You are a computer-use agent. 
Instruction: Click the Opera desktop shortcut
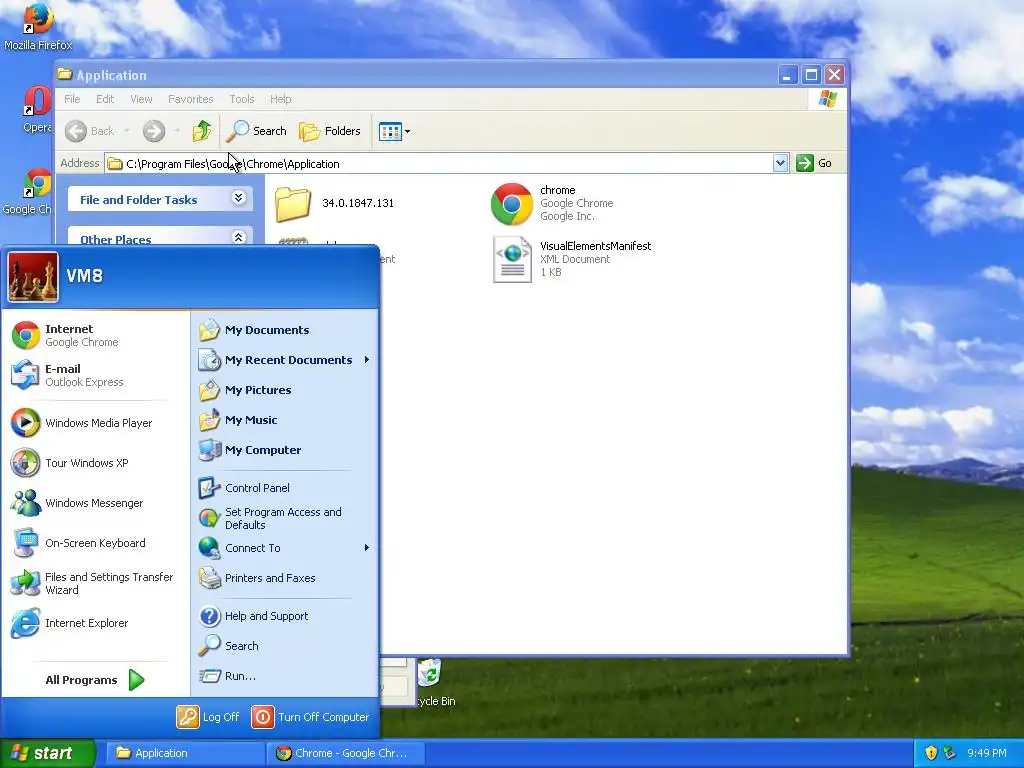click(37, 110)
